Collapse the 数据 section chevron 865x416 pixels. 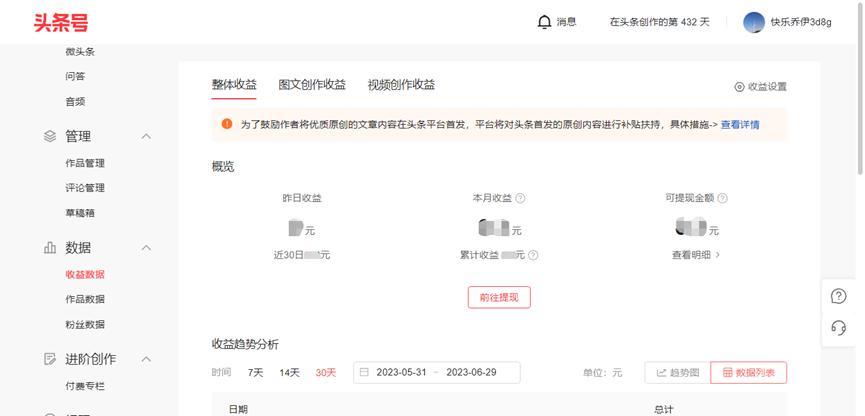[146, 248]
